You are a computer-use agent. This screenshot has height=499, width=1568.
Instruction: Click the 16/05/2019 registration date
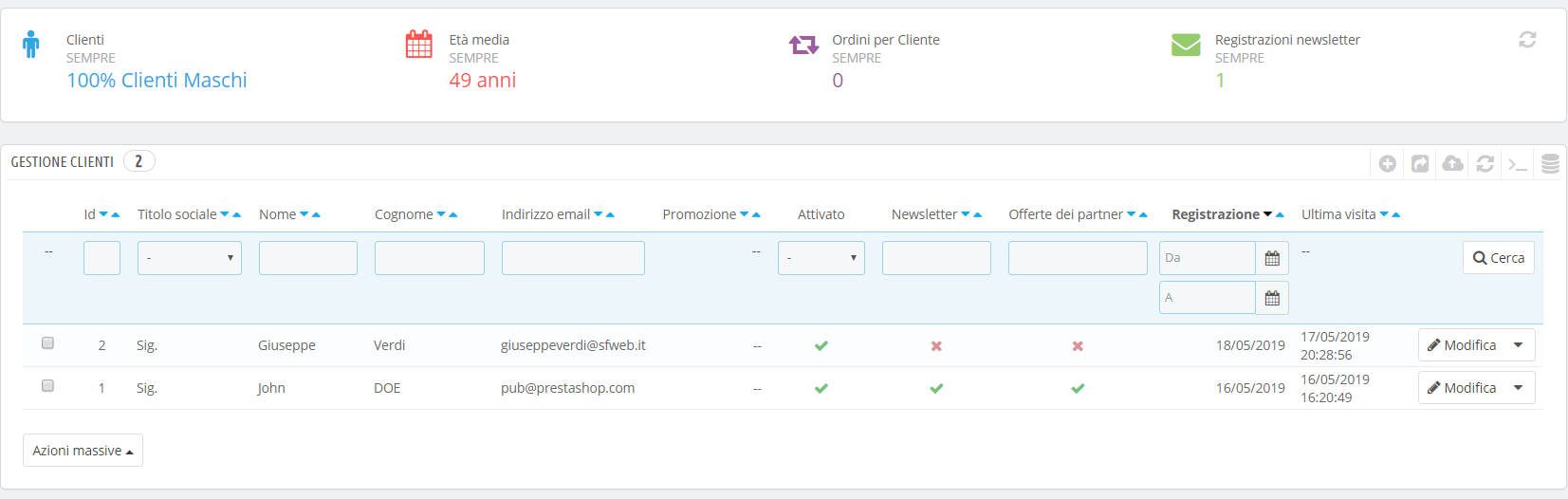(1250, 388)
